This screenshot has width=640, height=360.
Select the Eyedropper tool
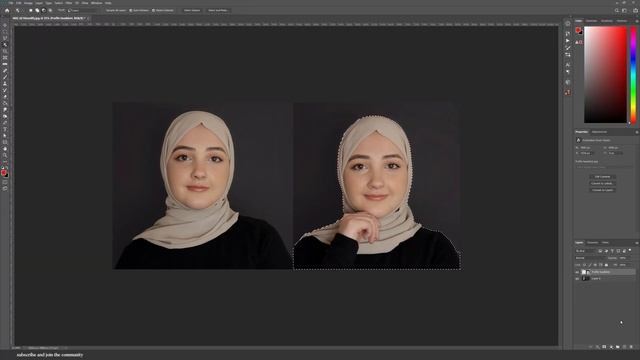tap(5, 64)
